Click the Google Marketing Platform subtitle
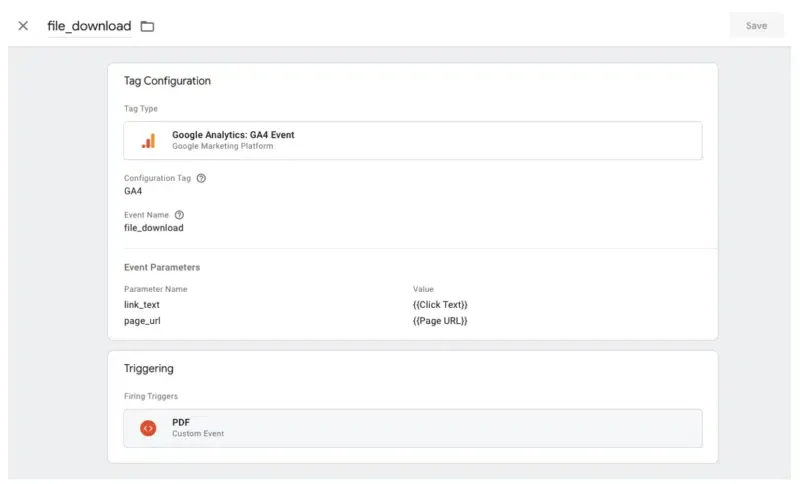 [222, 146]
